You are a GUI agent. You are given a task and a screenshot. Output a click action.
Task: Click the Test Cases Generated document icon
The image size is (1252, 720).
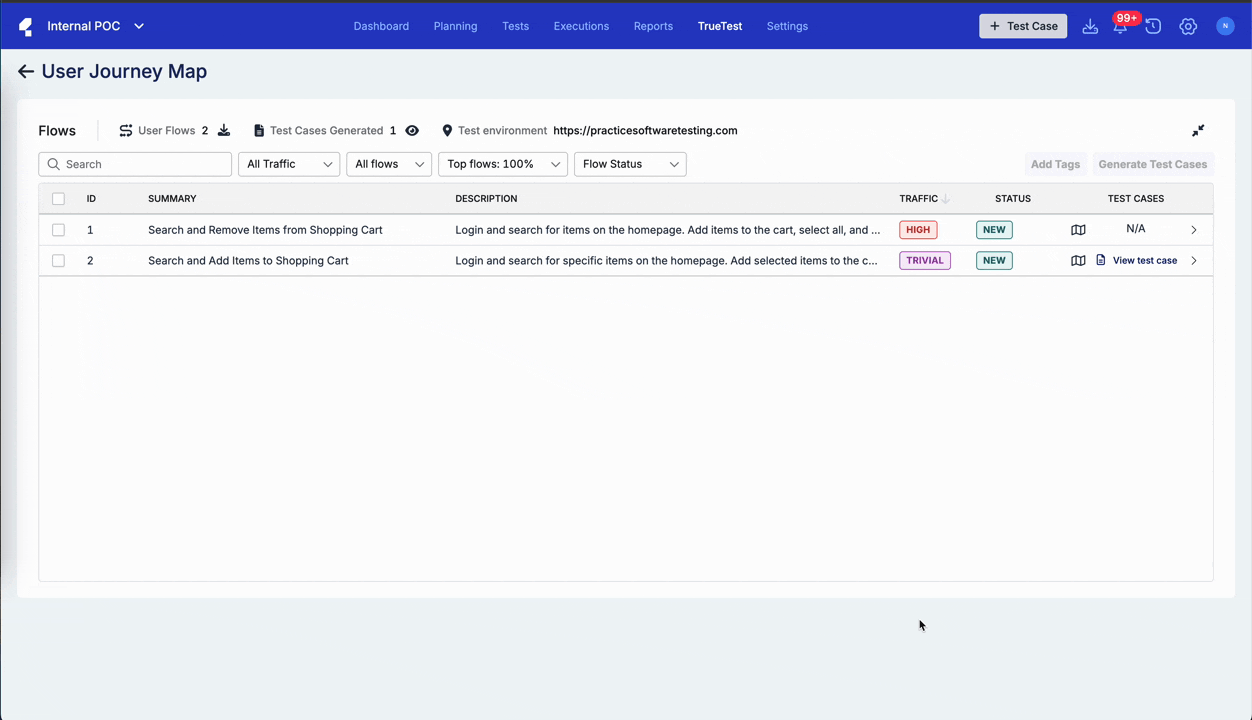pyautogui.click(x=259, y=130)
